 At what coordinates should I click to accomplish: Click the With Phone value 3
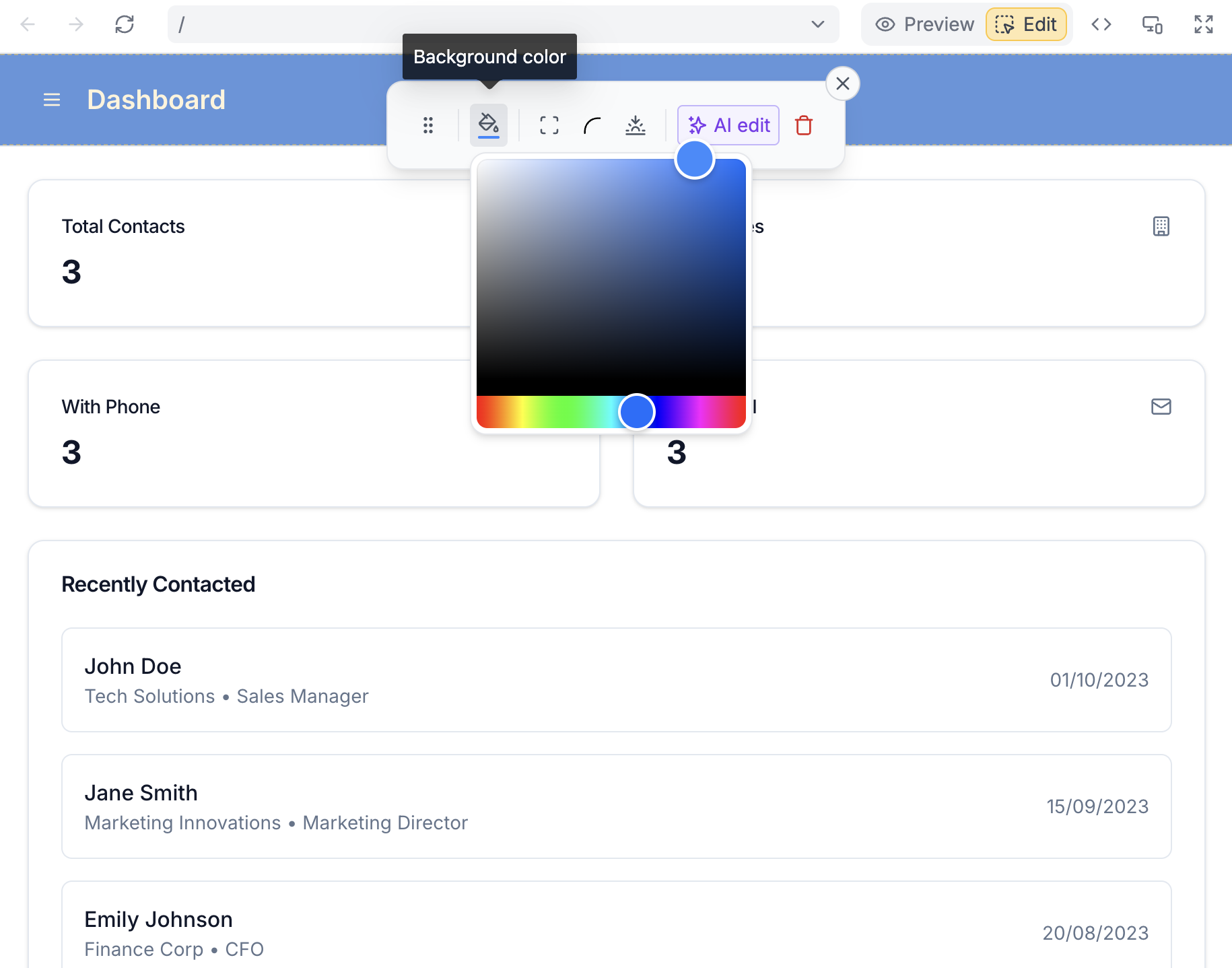[x=71, y=452]
